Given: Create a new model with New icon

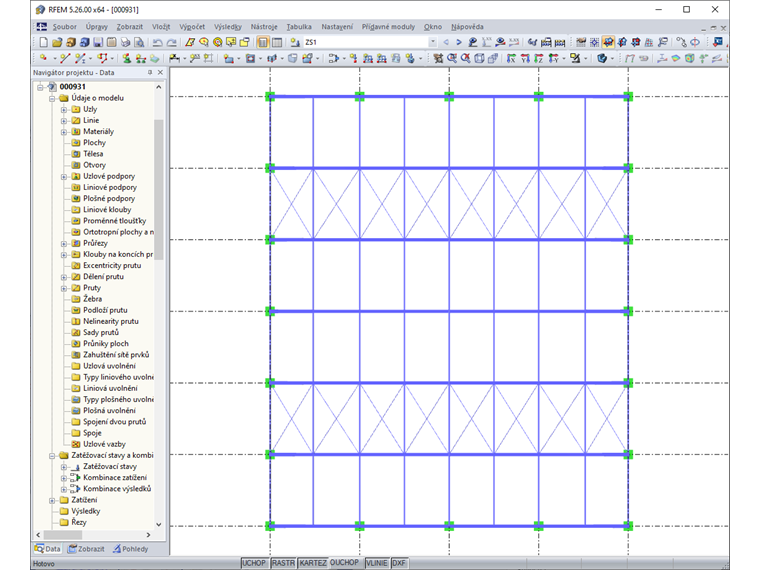Looking at the screenshot, I should tap(44, 42).
